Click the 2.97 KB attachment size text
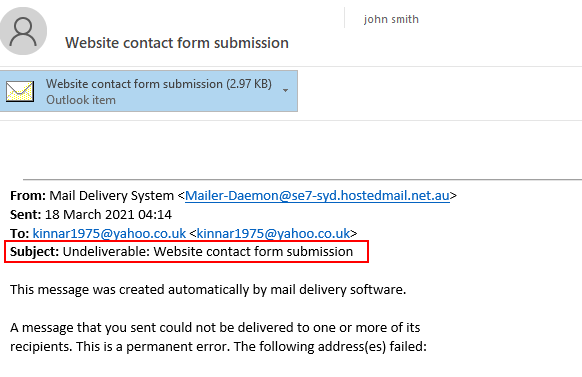The height and width of the screenshot is (377, 582). [249, 84]
